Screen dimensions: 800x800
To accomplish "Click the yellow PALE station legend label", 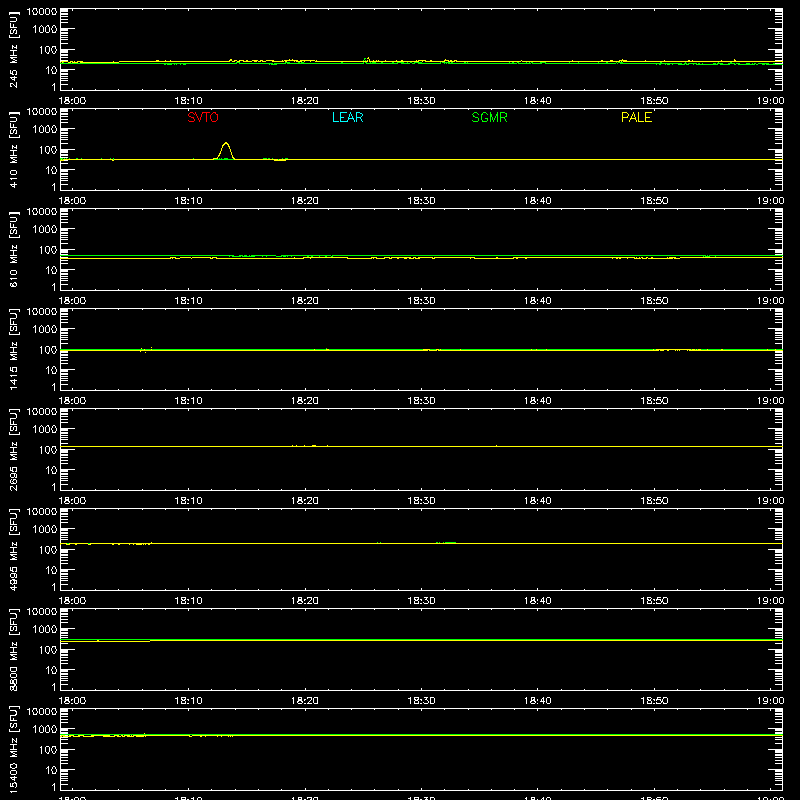I will pos(636,117).
